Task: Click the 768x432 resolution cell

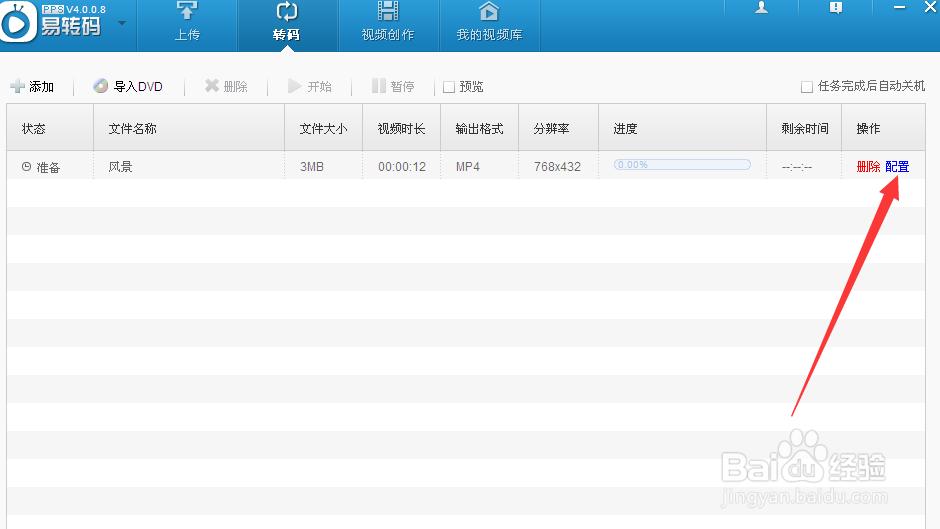Action: (558, 167)
